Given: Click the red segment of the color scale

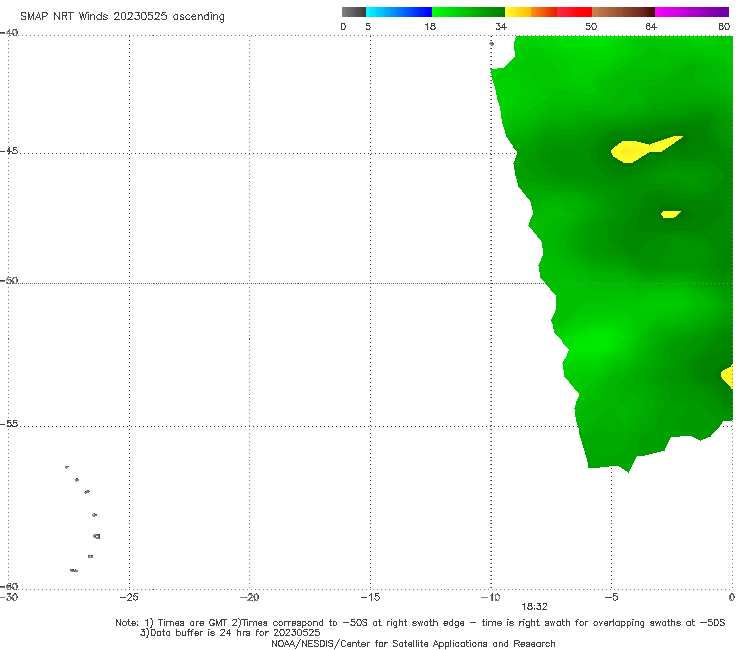Looking at the screenshot, I should click(x=574, y=12).
